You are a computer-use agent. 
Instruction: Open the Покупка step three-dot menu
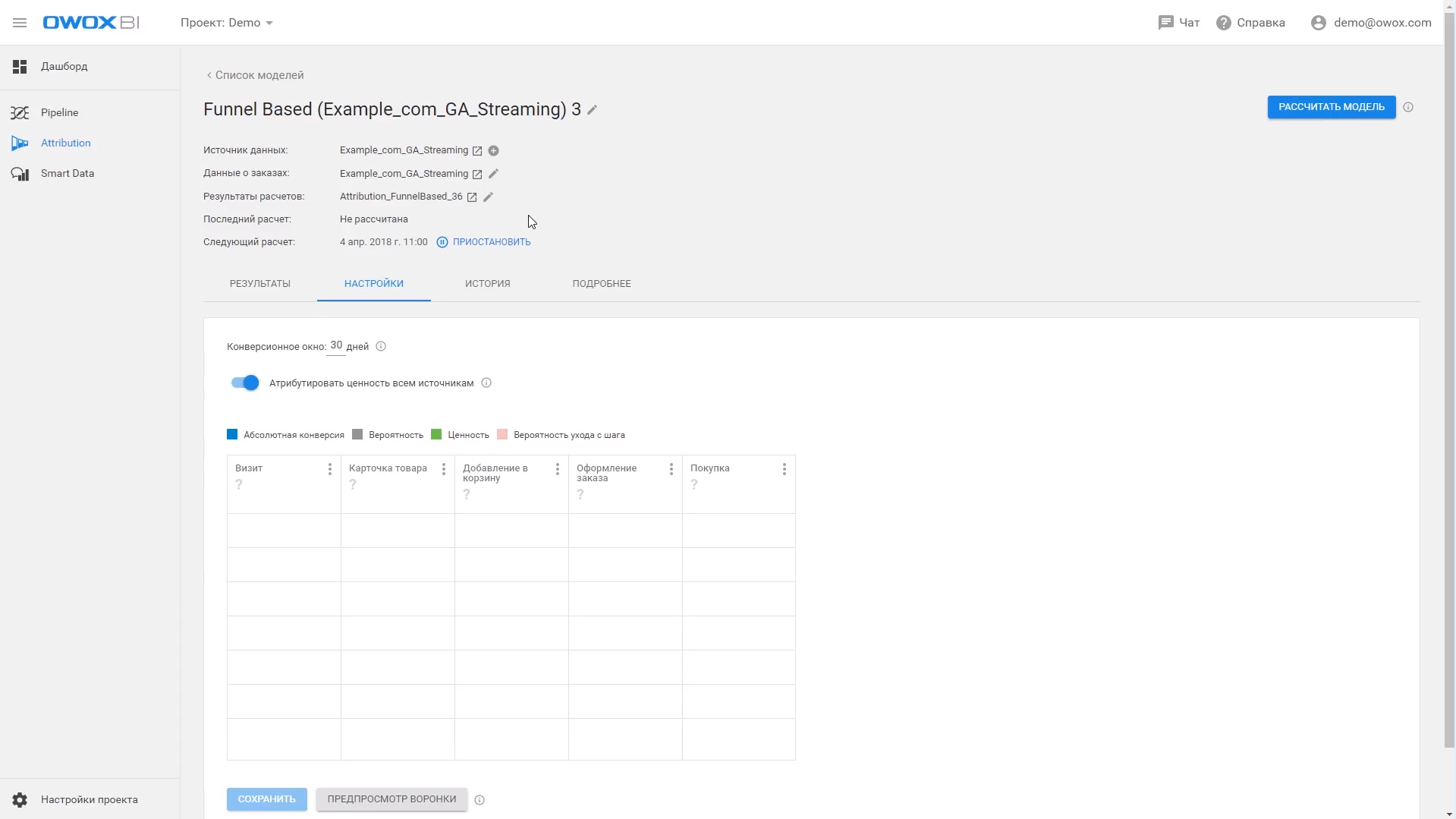point(784,469)
